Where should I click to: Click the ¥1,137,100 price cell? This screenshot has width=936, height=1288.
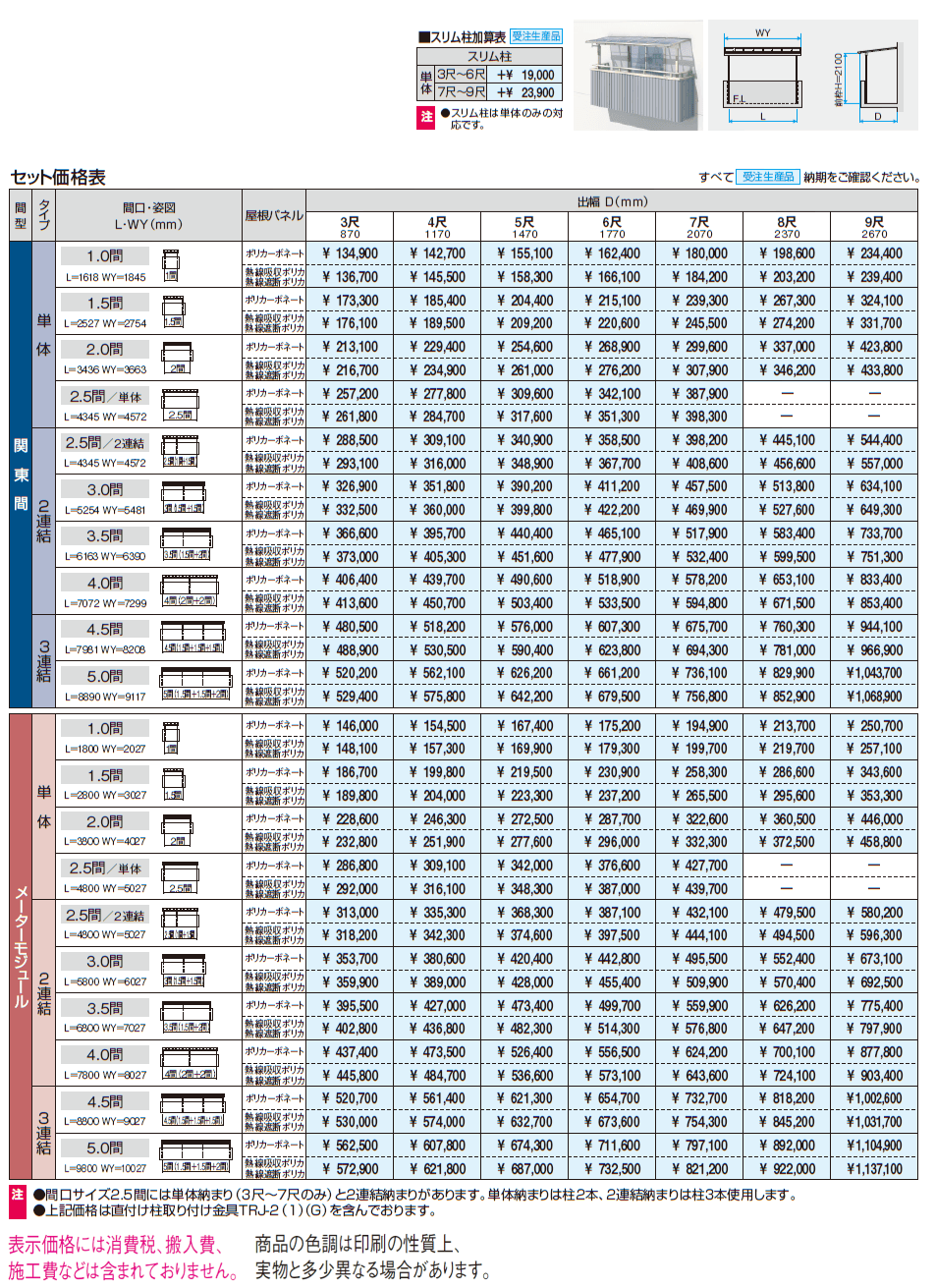pyautogui.click(x=873, y=1169)
